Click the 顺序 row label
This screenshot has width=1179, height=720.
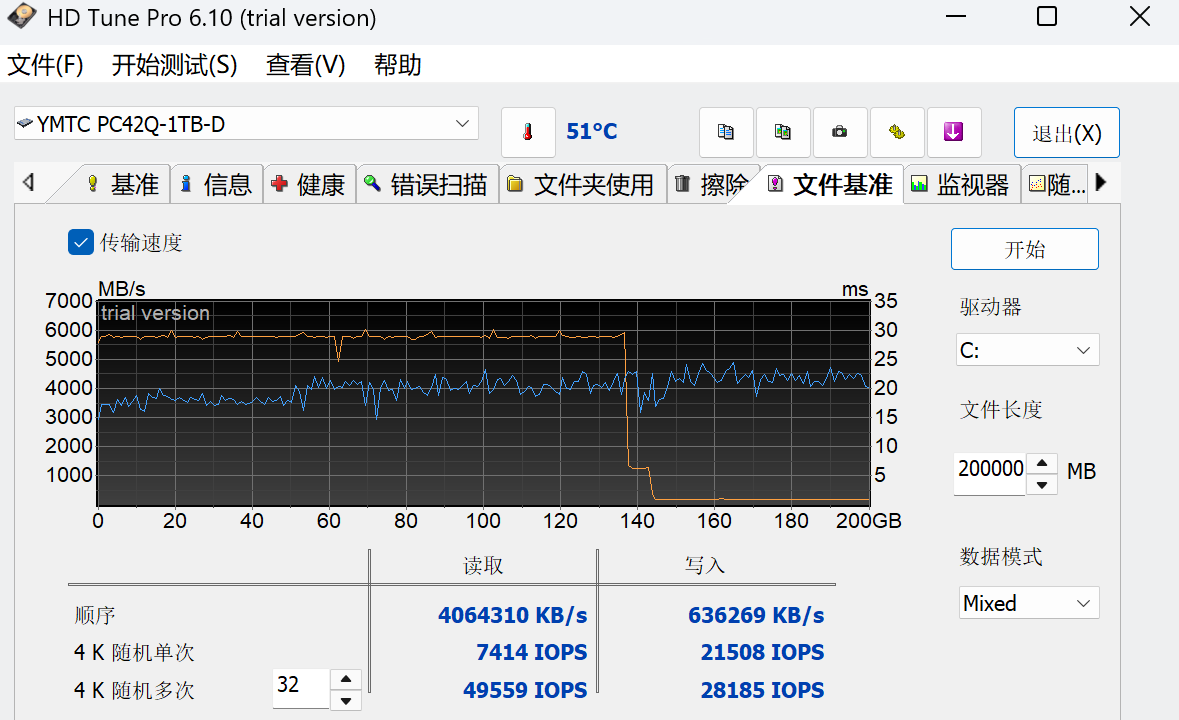(95, 616)
